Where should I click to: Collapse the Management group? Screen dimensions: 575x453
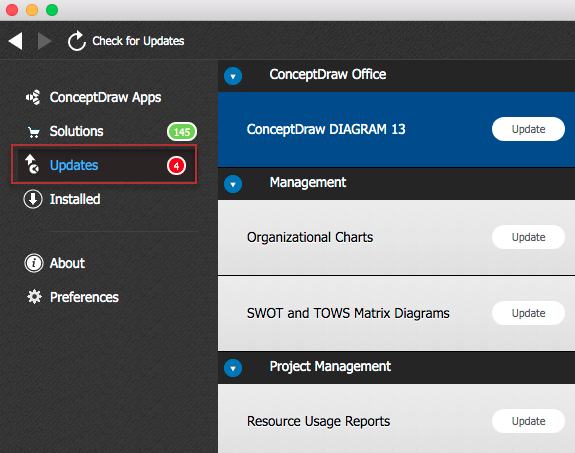click(x=233, y=184)
